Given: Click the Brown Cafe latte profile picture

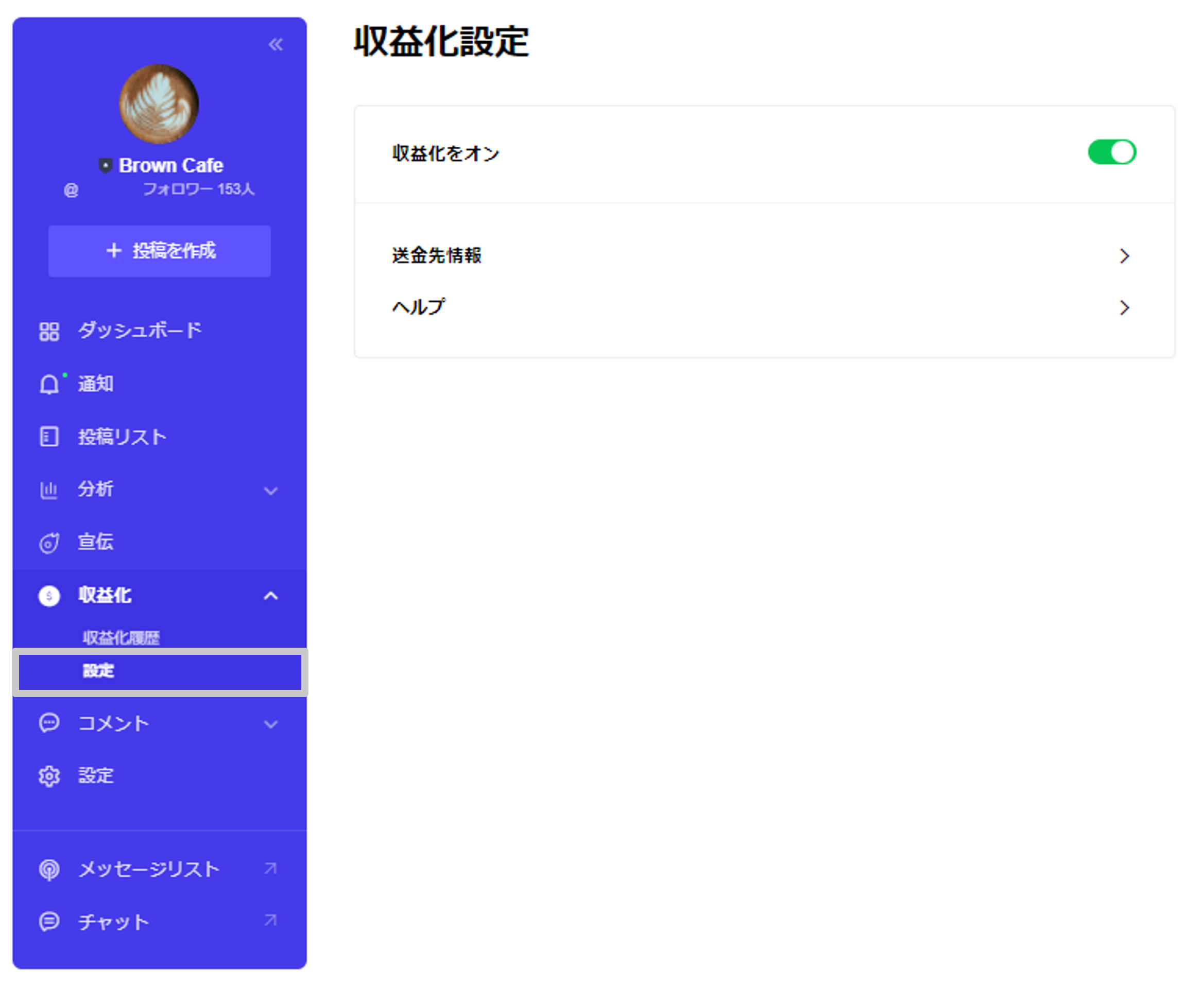Looking at the screenshot, I should [x=159, y=104].
